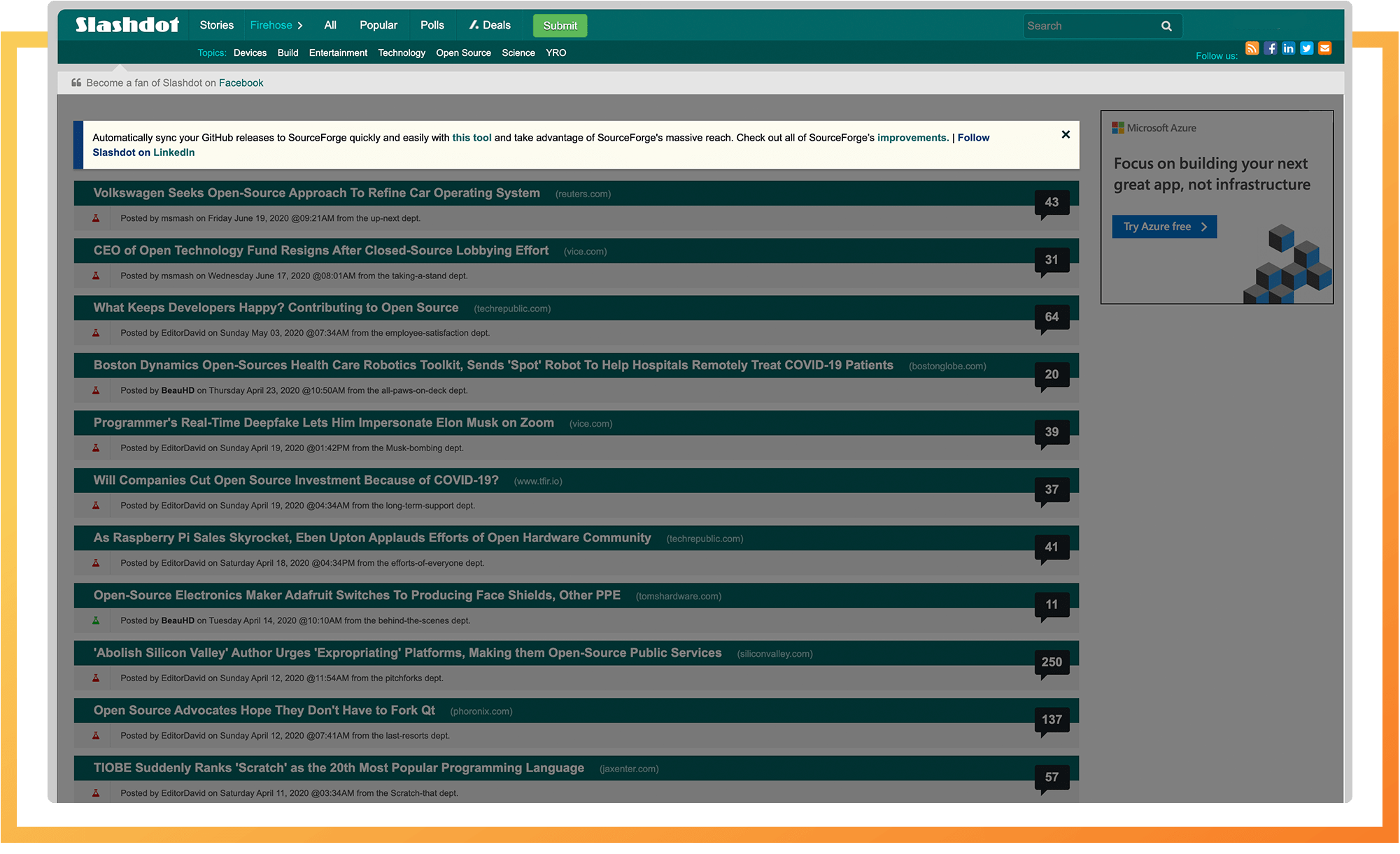This screenshot has width=1400, height=854.
Task: Select the Technology topic
Action: 402,53
